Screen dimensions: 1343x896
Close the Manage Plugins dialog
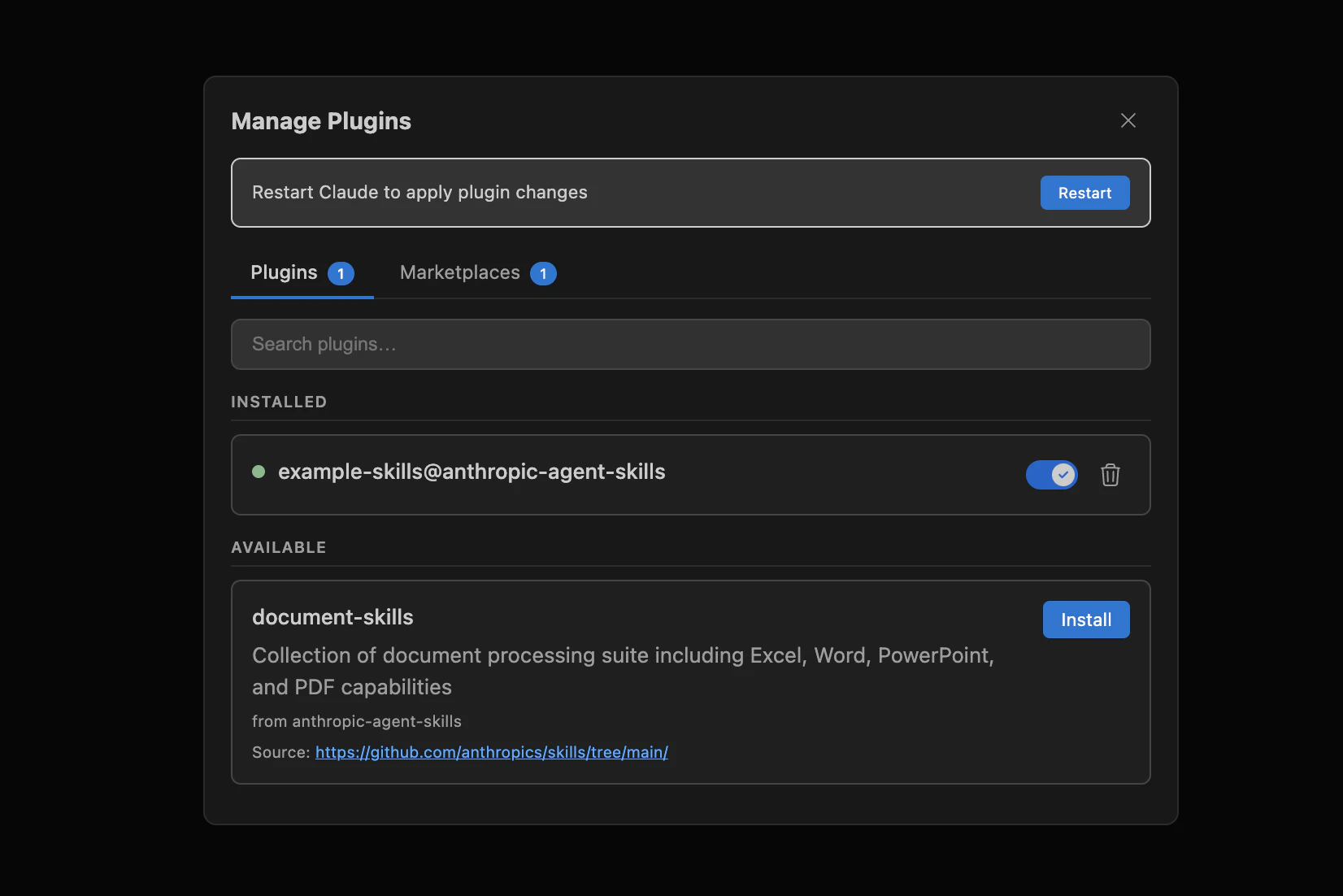(1128, 120)
